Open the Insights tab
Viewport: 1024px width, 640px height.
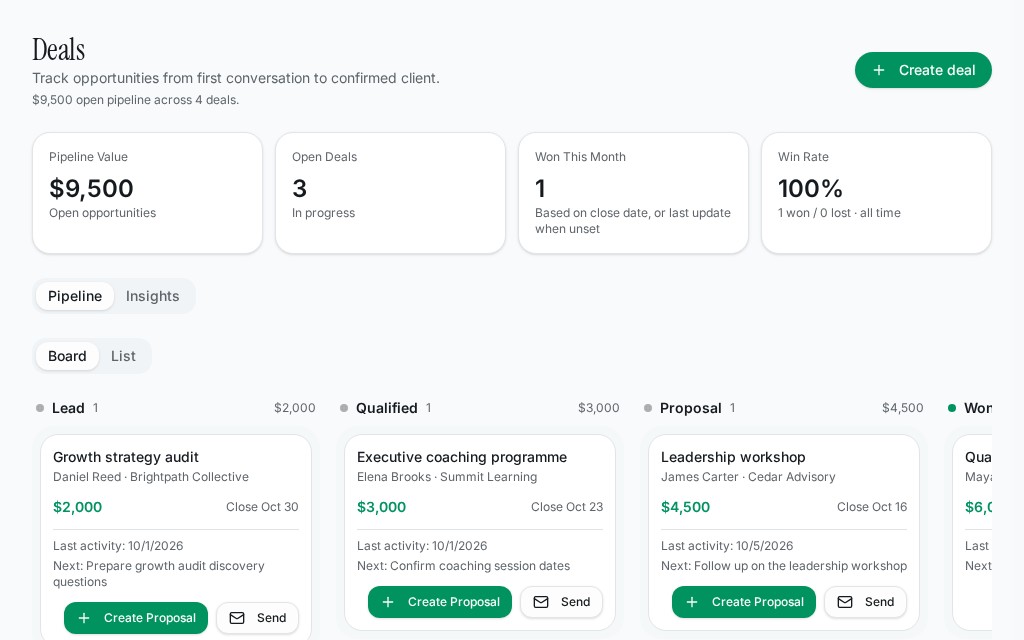click(x=152, y=296)
